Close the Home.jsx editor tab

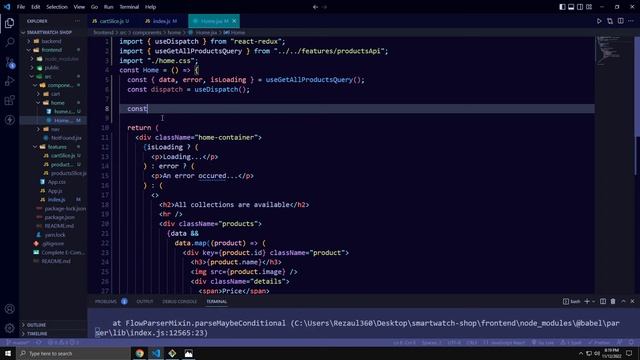click(x=234, y=21)
